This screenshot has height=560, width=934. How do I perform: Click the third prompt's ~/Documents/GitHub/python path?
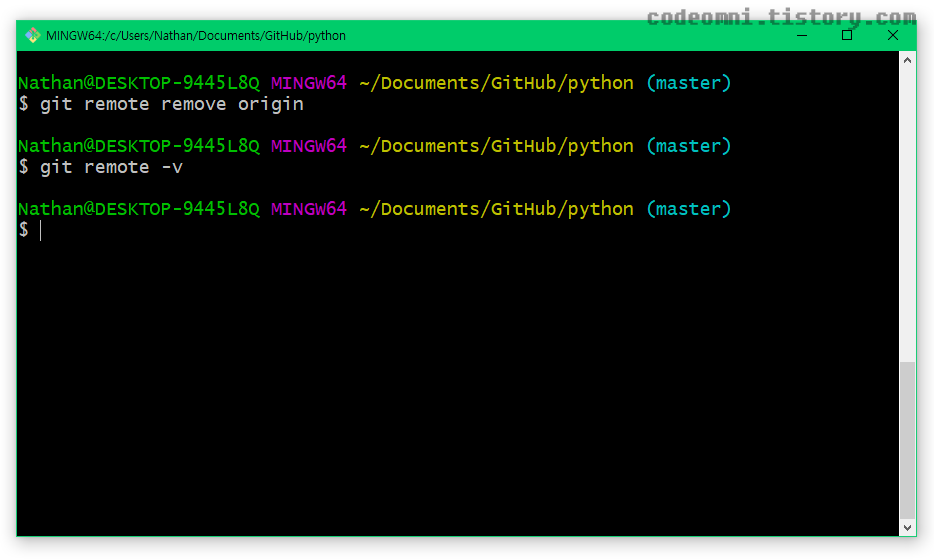497,209
